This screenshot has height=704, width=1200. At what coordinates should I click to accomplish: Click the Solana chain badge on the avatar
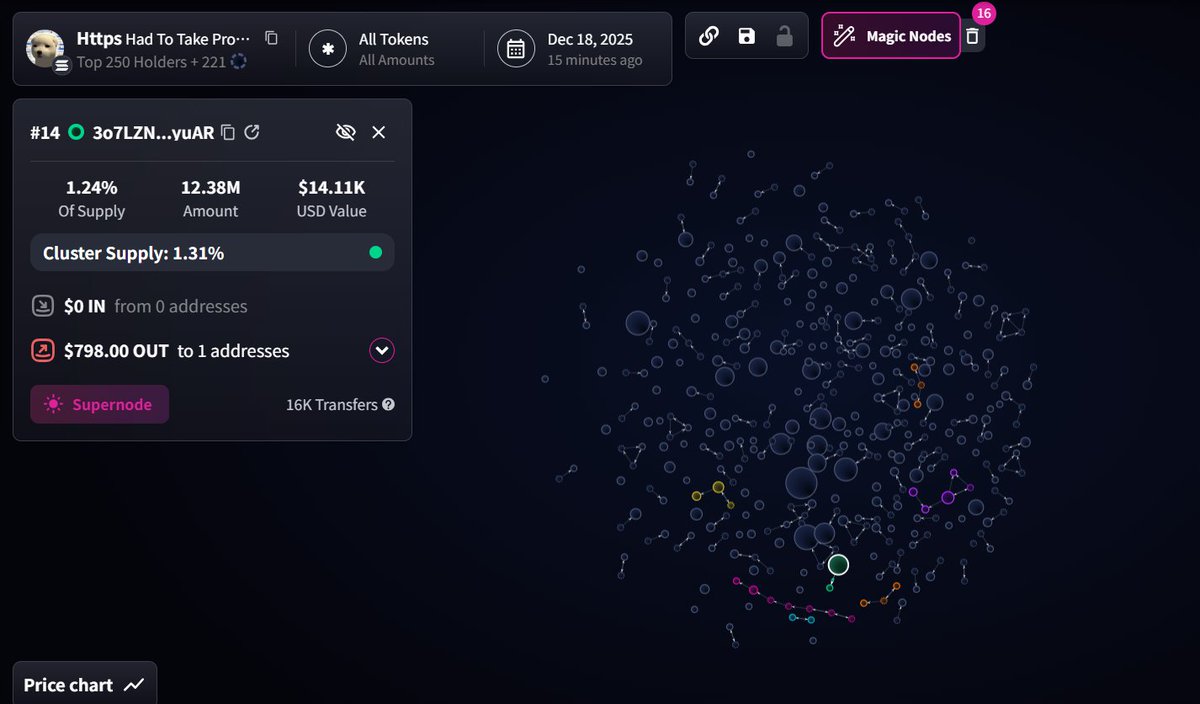point(61,65)
